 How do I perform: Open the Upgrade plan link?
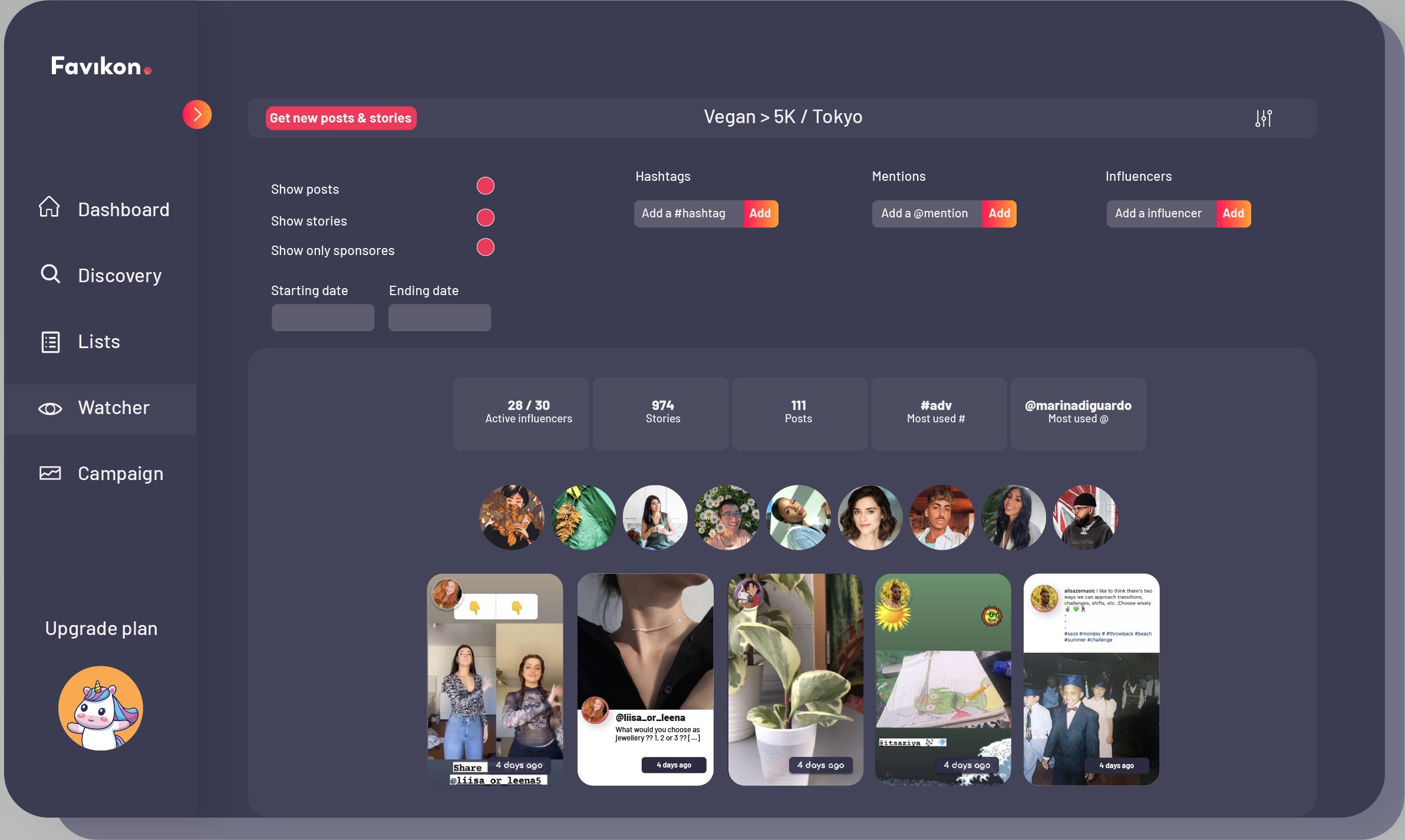point(101,628)
